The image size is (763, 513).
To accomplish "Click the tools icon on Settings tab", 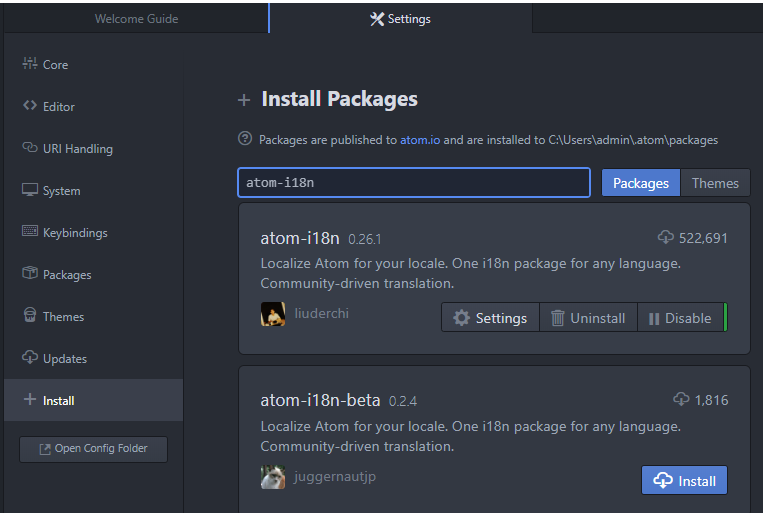I will [377, 19].
